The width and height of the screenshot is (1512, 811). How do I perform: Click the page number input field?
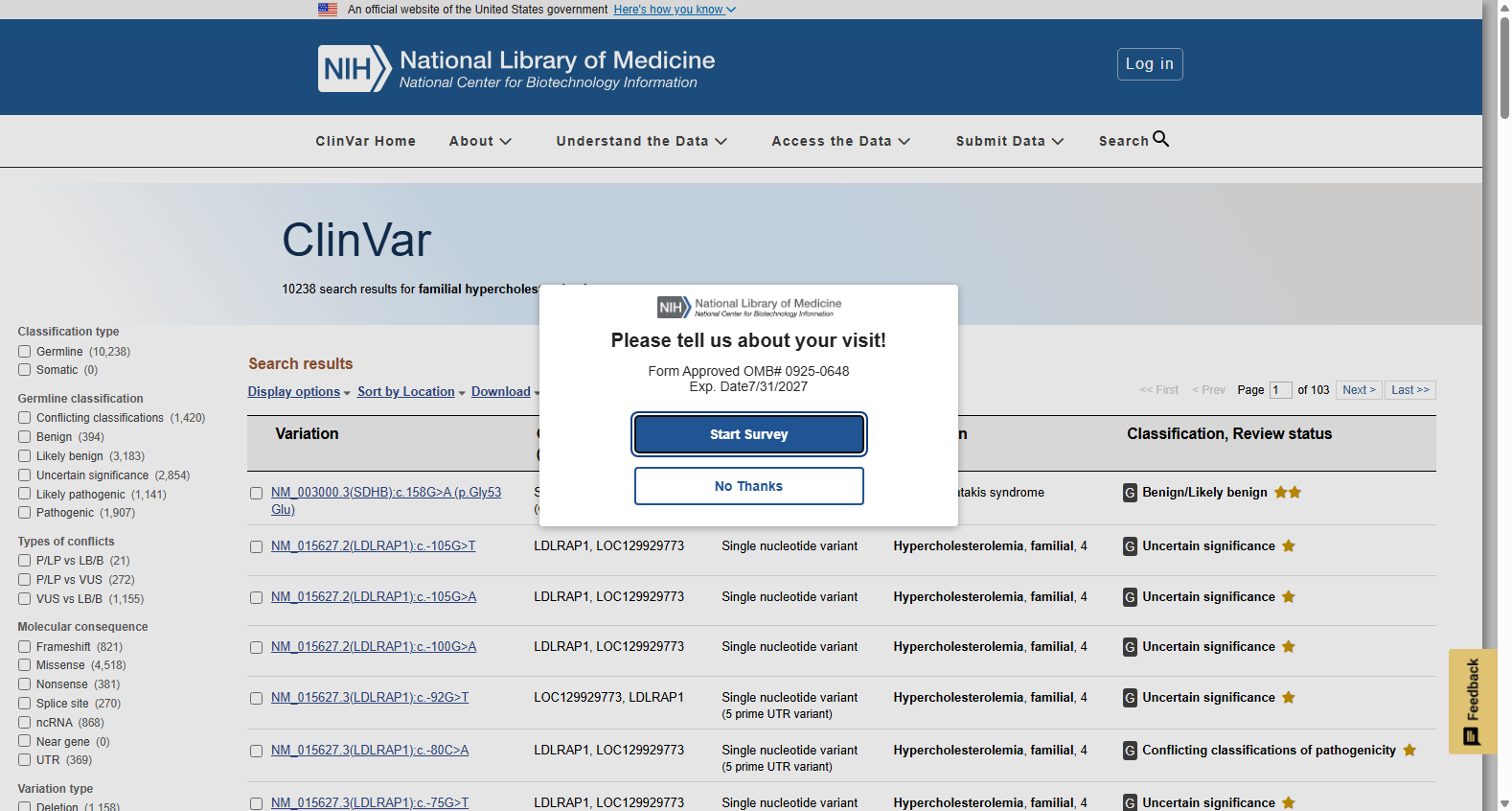click(x=1281, y=390)
